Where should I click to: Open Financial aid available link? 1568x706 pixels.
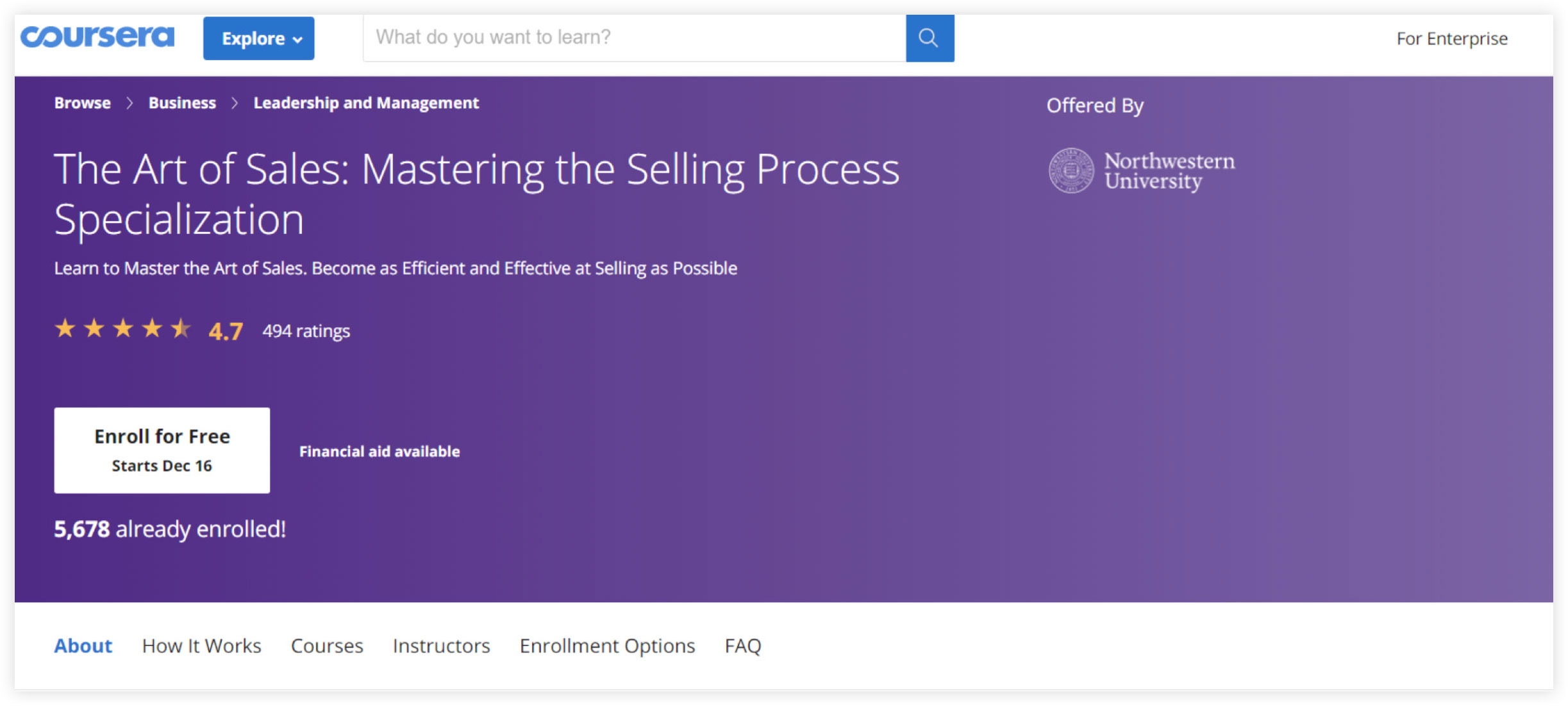[x=379, y=452]
